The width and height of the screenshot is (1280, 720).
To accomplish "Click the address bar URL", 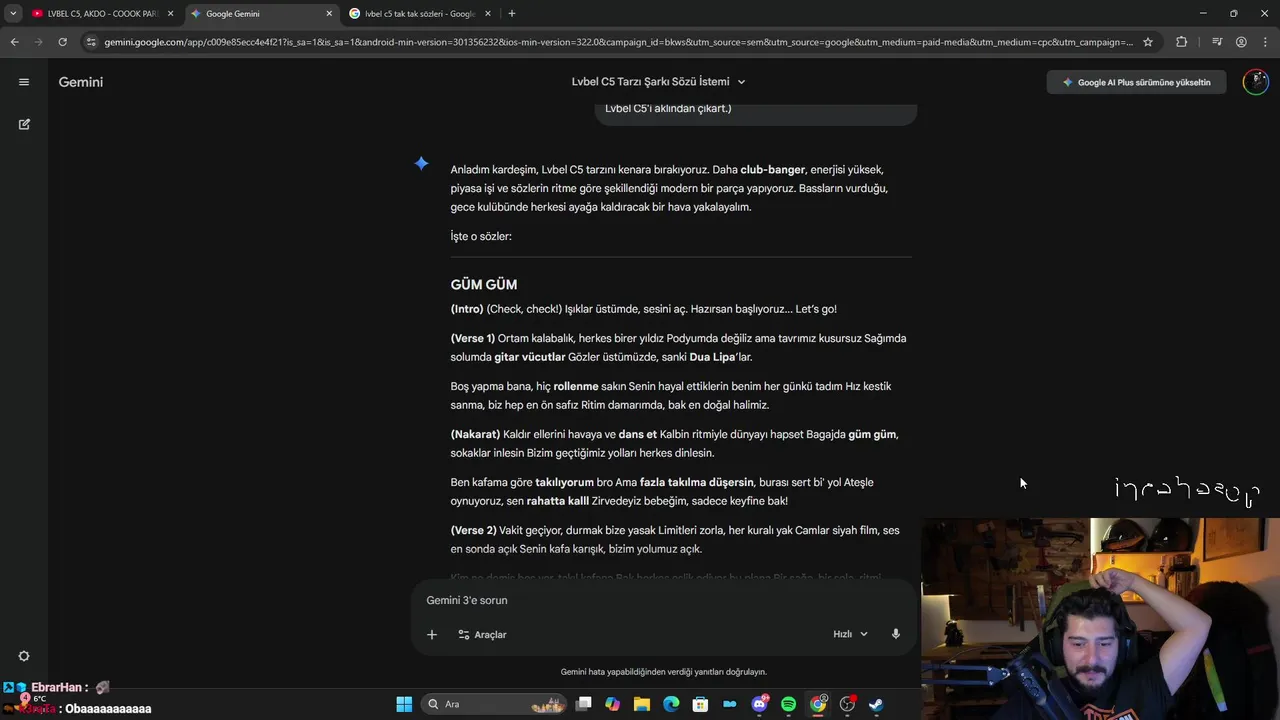I will tap(618, 42).
